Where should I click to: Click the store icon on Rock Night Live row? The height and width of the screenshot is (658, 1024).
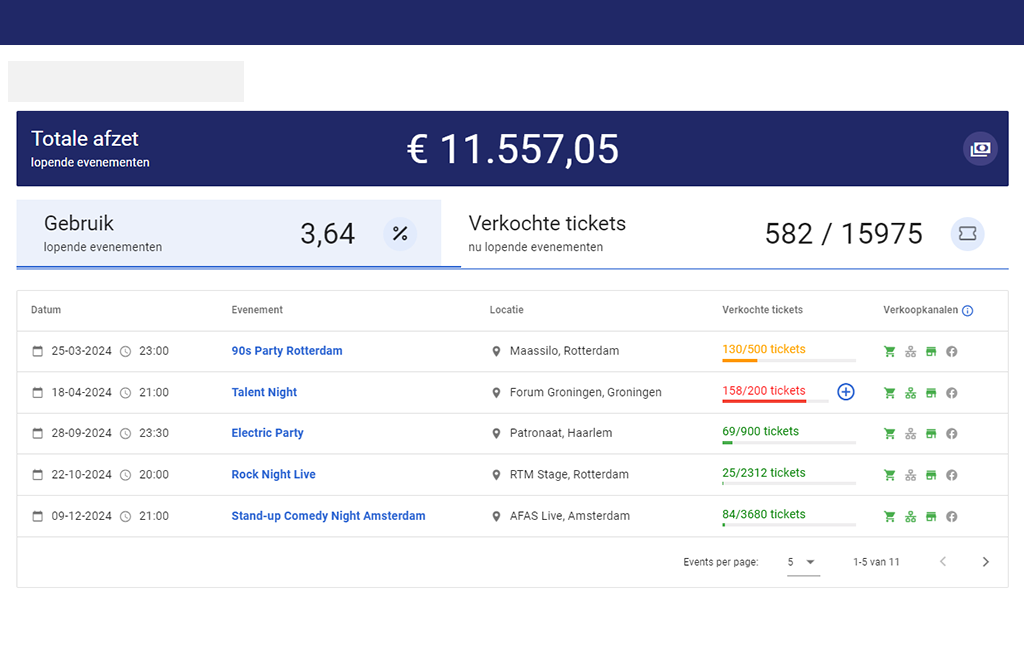click(x=931, y=475)
